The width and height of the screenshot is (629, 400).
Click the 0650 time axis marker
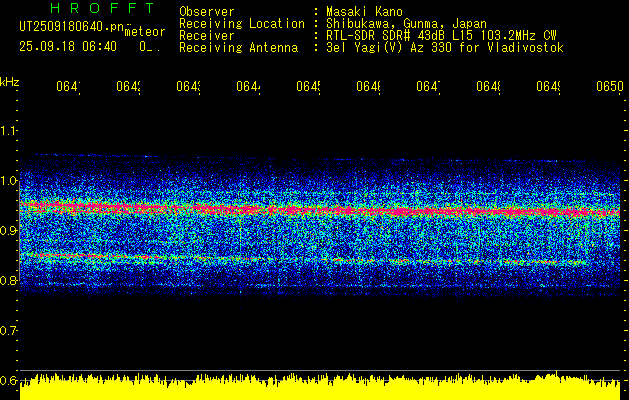[609, 88]
